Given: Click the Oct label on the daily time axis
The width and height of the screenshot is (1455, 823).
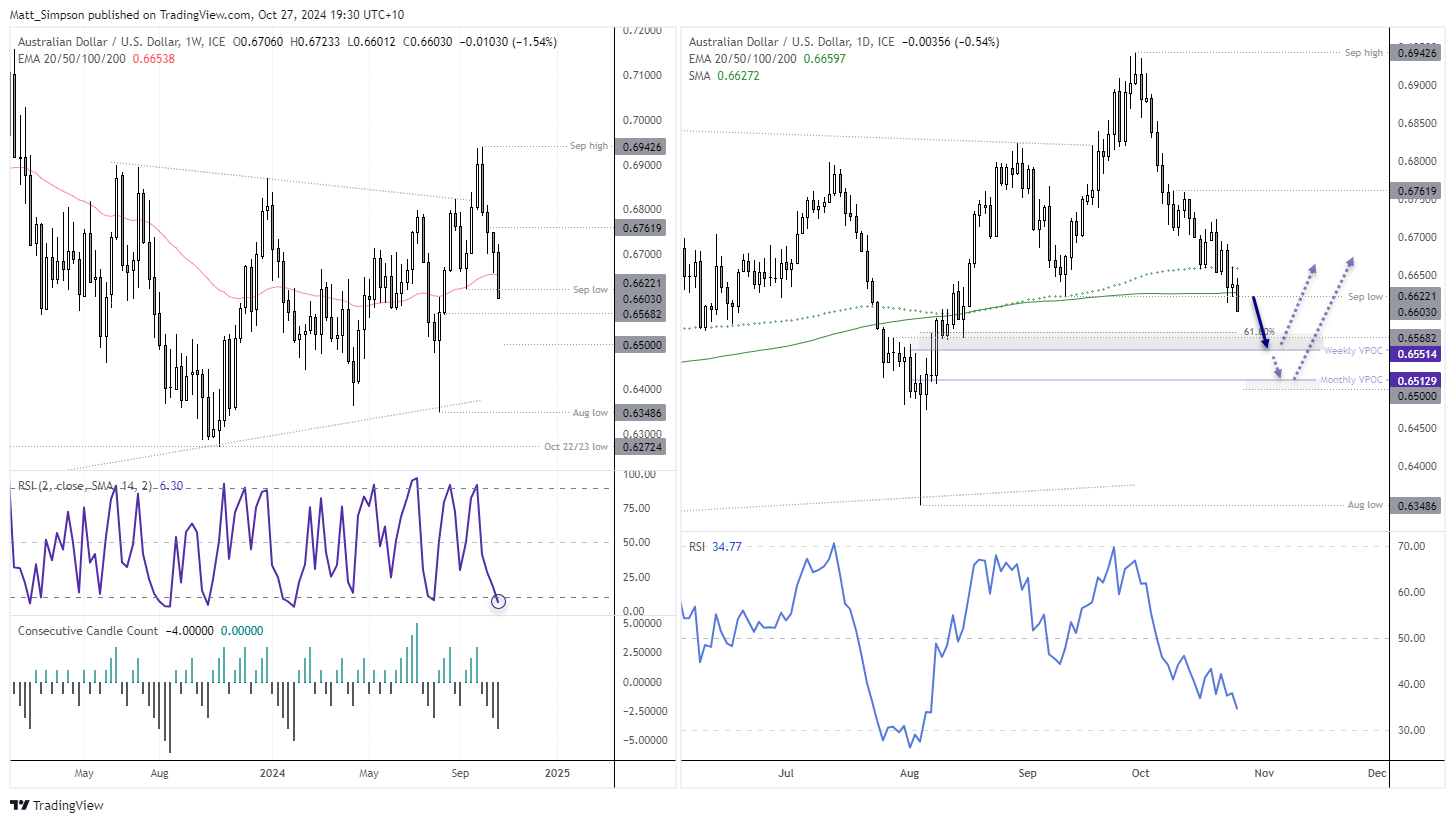Looking at the screenshot, I should coord(1140,772).
